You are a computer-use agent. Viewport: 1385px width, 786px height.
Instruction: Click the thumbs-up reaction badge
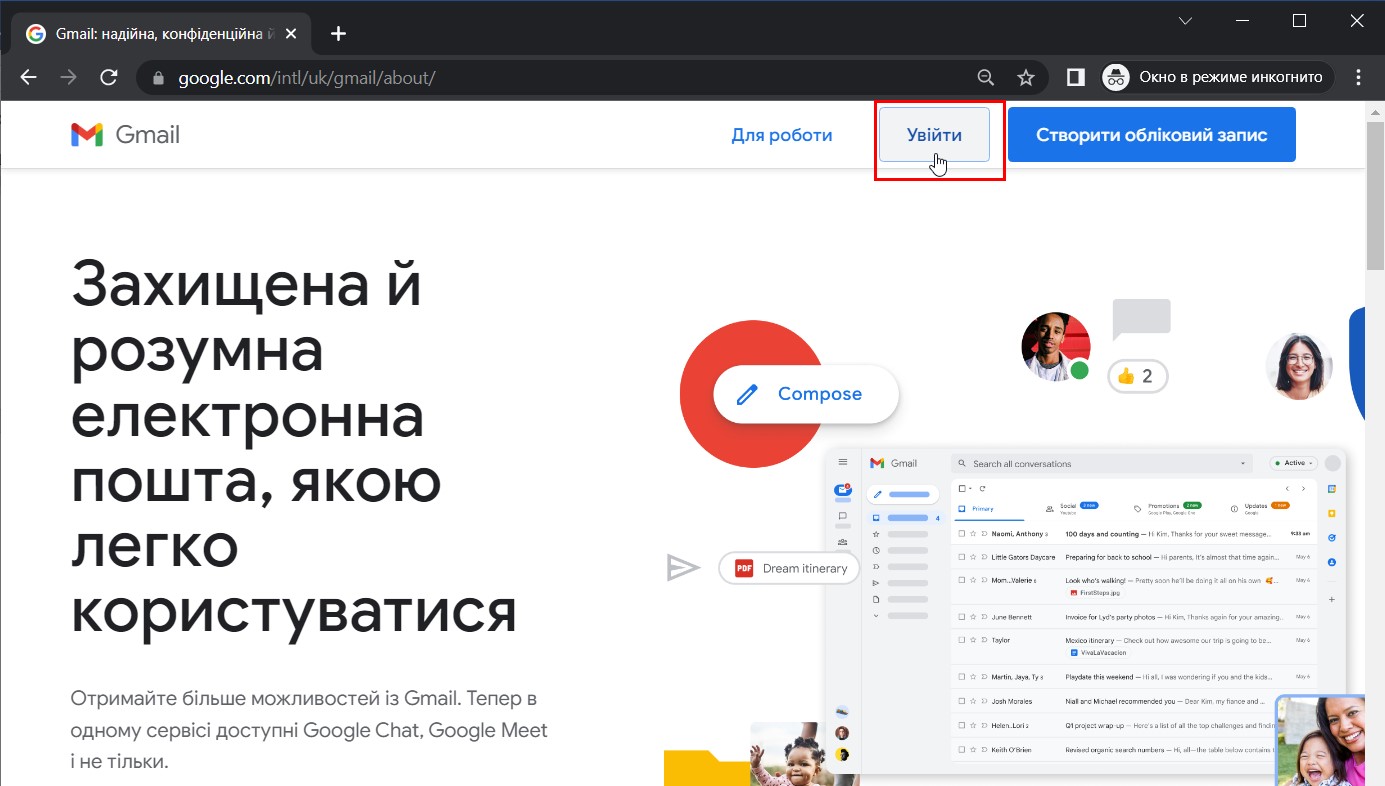click(1138, 376)
